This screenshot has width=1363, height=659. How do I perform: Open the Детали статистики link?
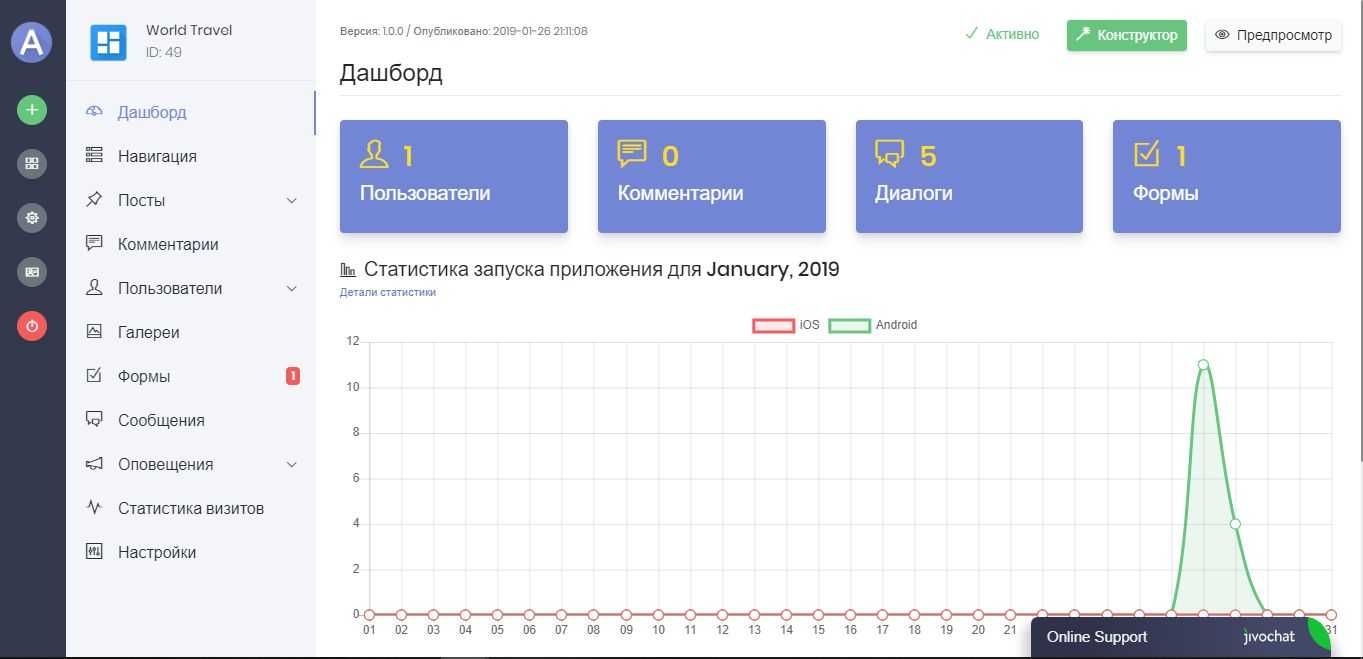(x=388, y=293)
